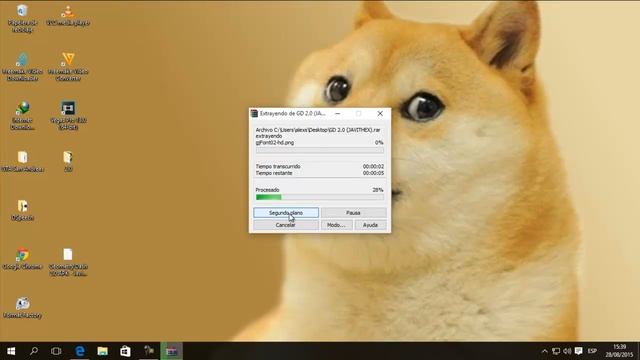The height and width of the screenshot is (360, 640).
Task: Click the WinRAR icon in dialog title bar
Action: coord(254,113)
